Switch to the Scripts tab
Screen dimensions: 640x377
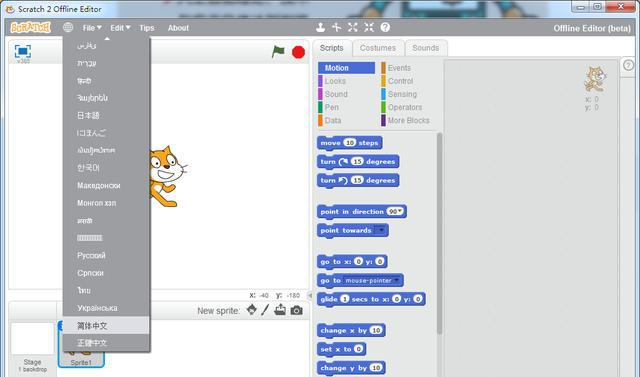pos(331,48)
